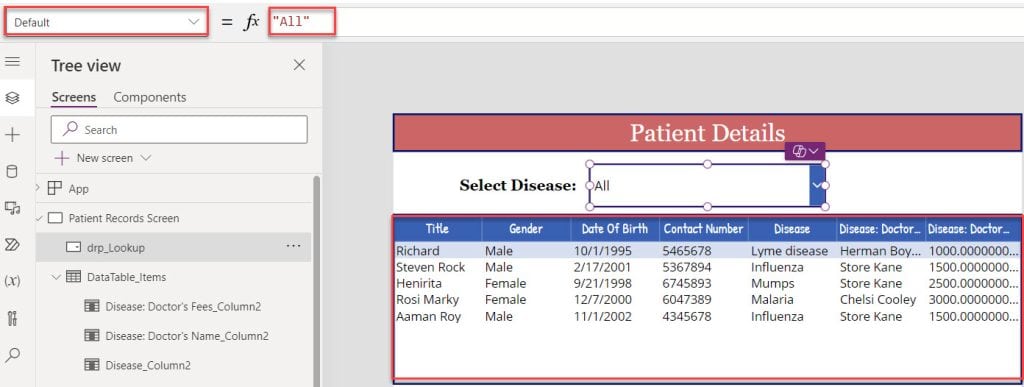This screenshot has height=387, width=1024.
Task: Open Tree view layers icon
Action: pos(12,98)
